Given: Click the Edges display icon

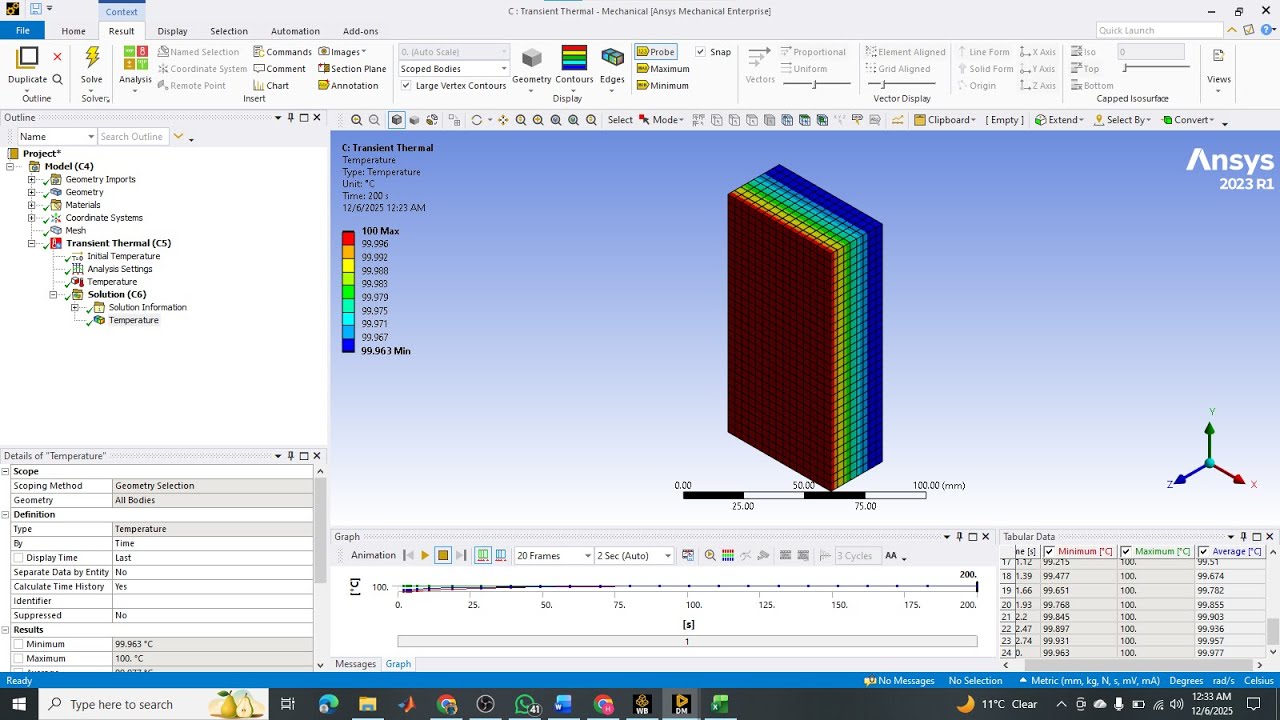Looking at the screenshot, I should [612, 58].
